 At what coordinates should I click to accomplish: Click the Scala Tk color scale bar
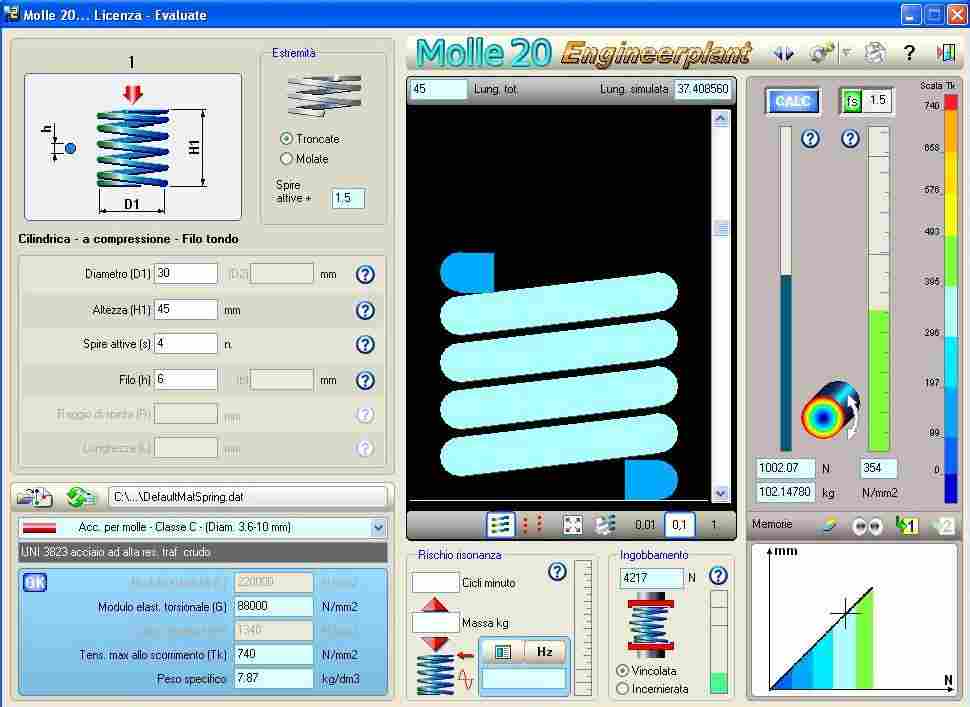pos(950,298)
